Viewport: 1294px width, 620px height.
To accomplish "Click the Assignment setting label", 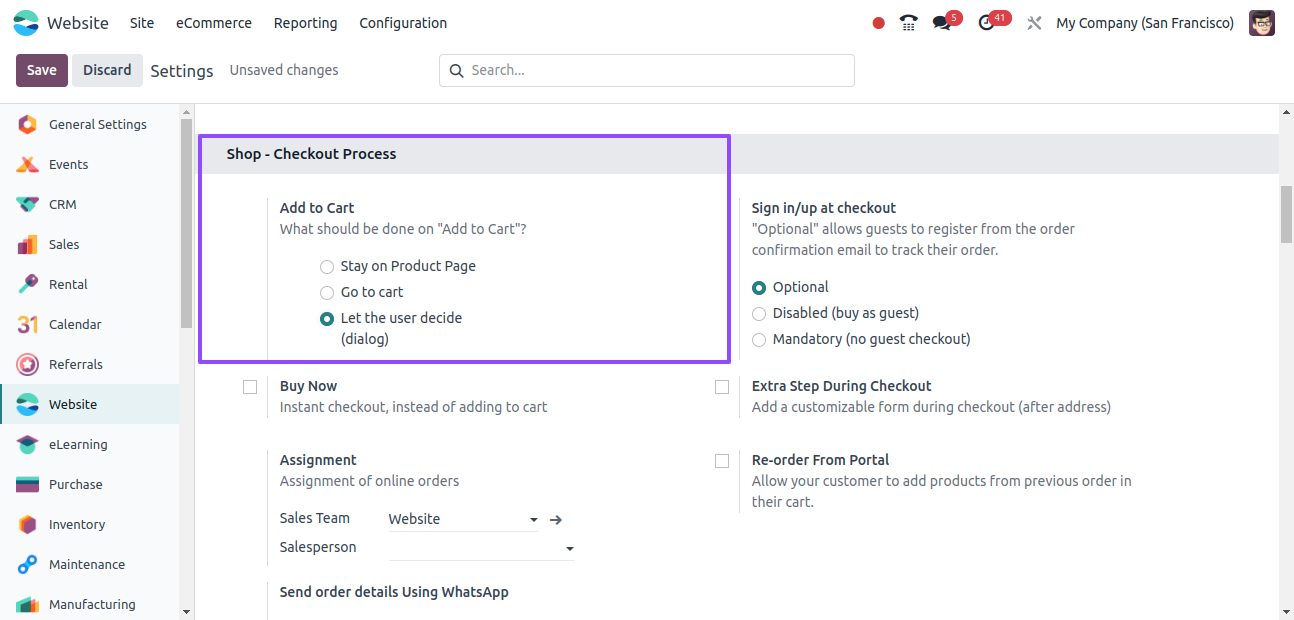I will pos(318,460).
